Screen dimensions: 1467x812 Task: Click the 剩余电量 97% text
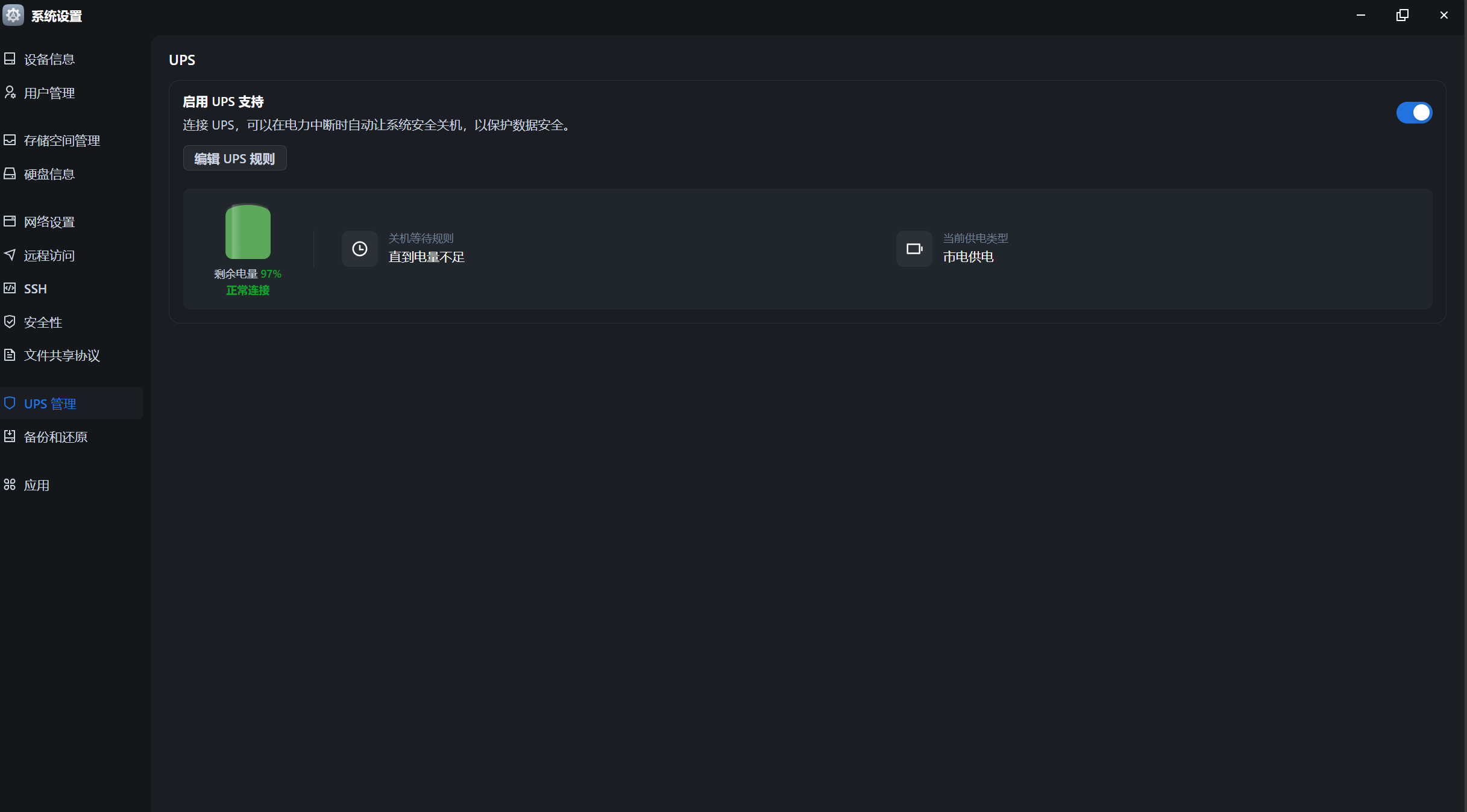[248, 274]
